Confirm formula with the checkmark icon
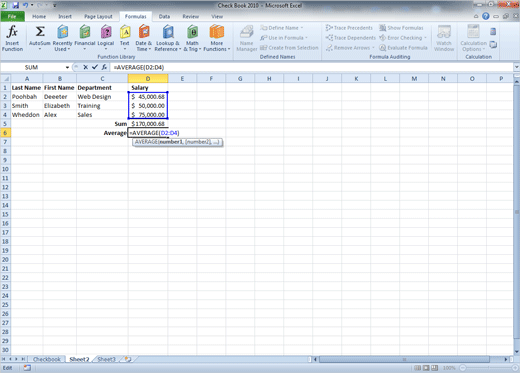520x373 pixels. click(95, 67)
